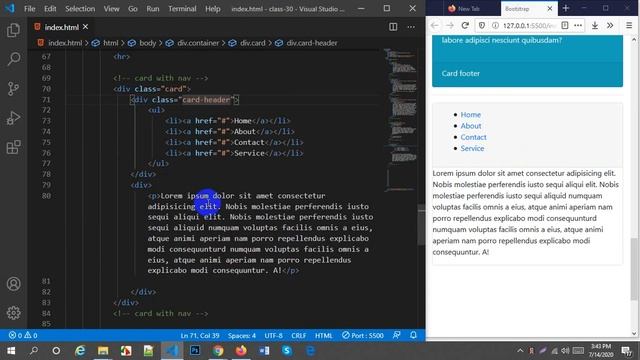Open Firefox downloads panel

tap(595, 25)
